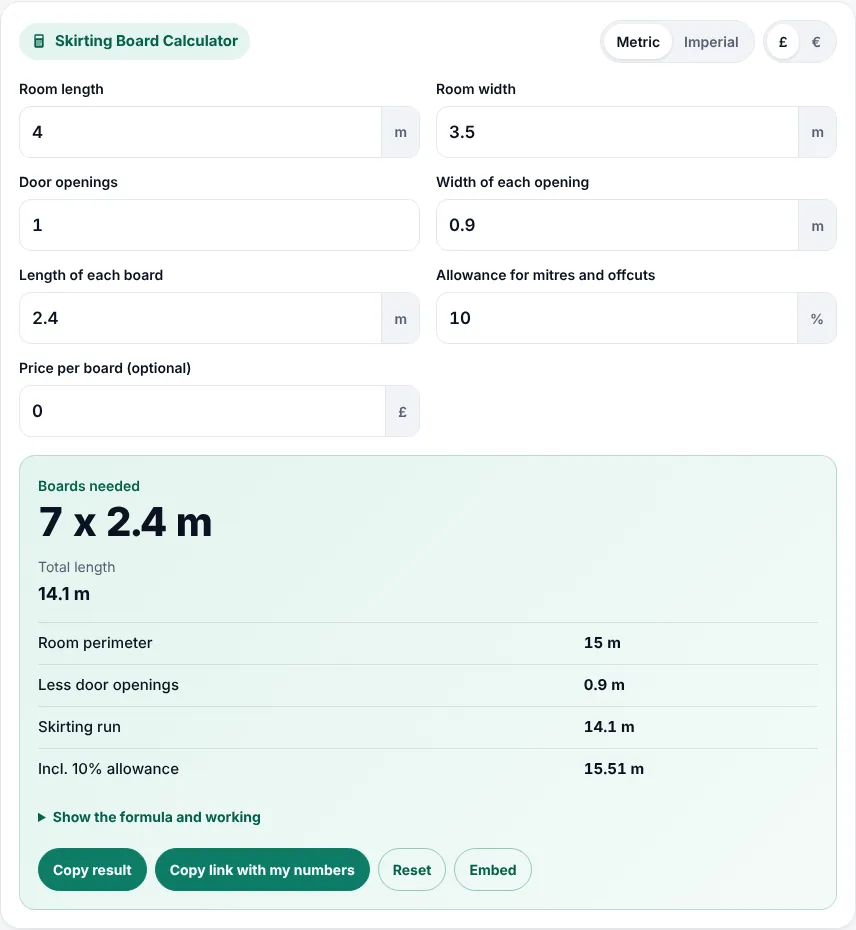856x930 pixels.
Task: Click the Skirting Board Calculator title badge
Action: [x=134, y=41]
